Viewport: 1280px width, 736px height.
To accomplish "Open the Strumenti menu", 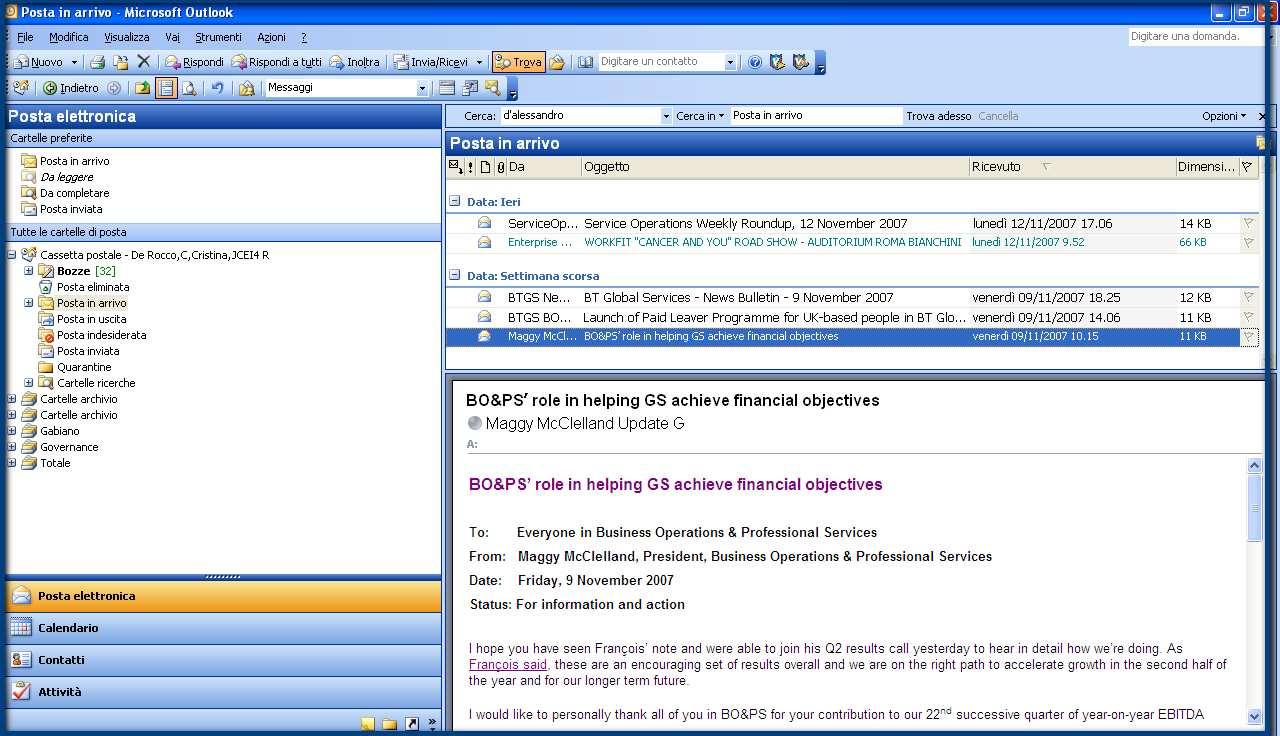I will click(x=218, y=37).
